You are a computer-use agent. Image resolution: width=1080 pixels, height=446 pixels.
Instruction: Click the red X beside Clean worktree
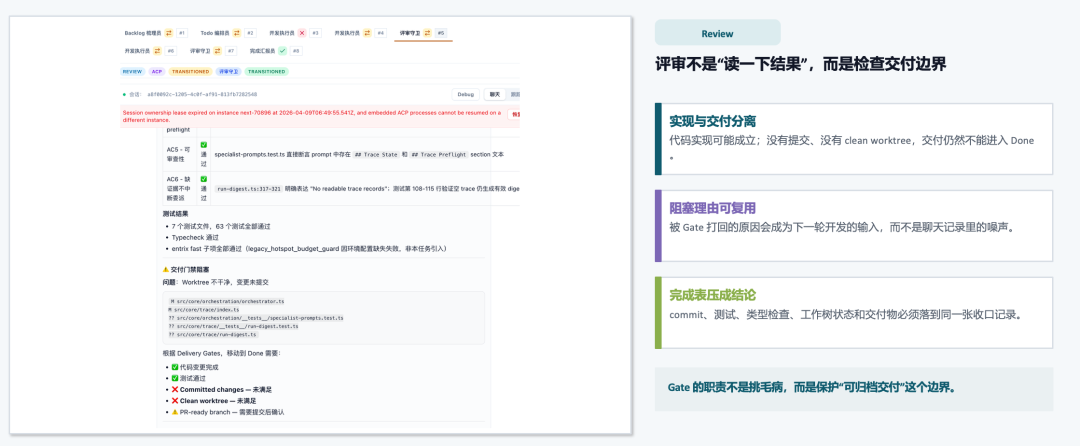click(175, 401)
